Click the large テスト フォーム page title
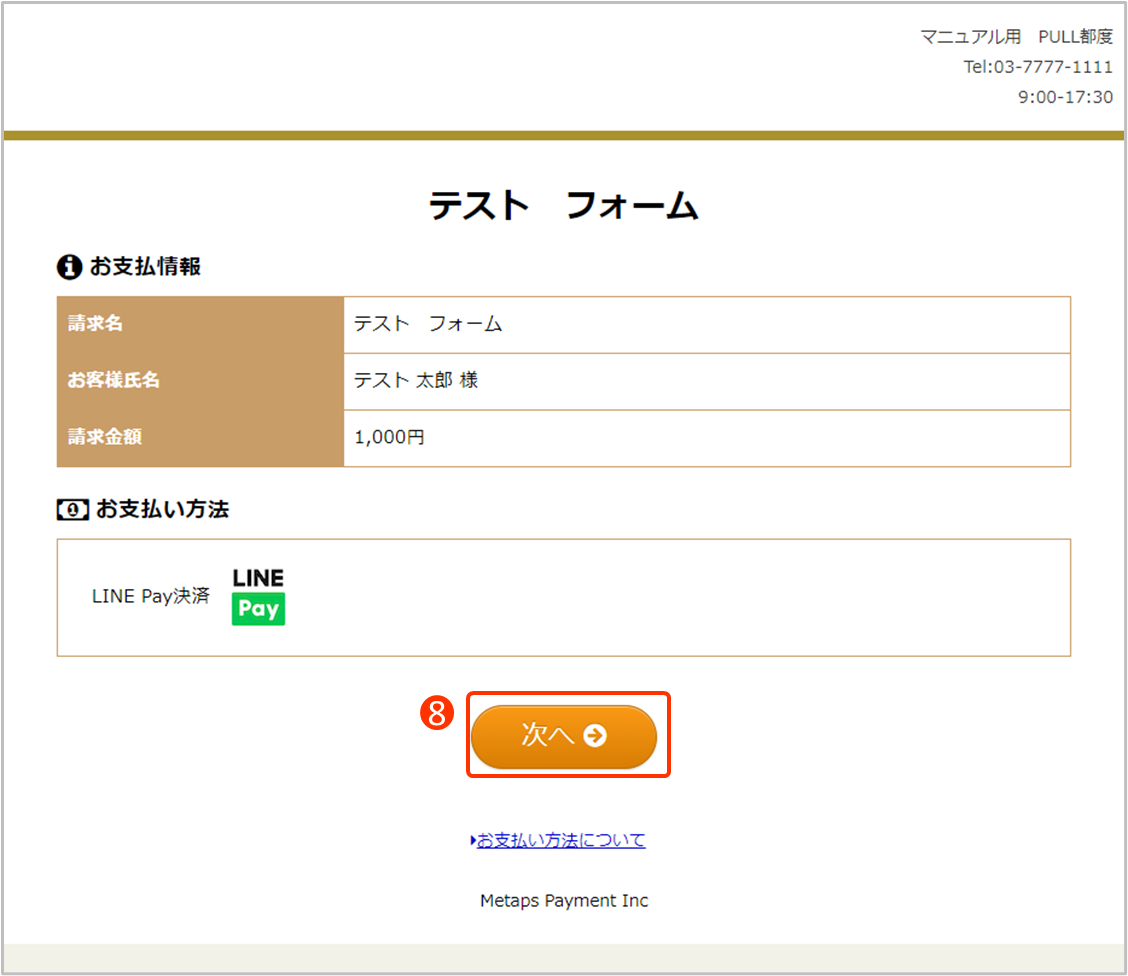Screen dimensions: 1128x976 coord(563,206)
